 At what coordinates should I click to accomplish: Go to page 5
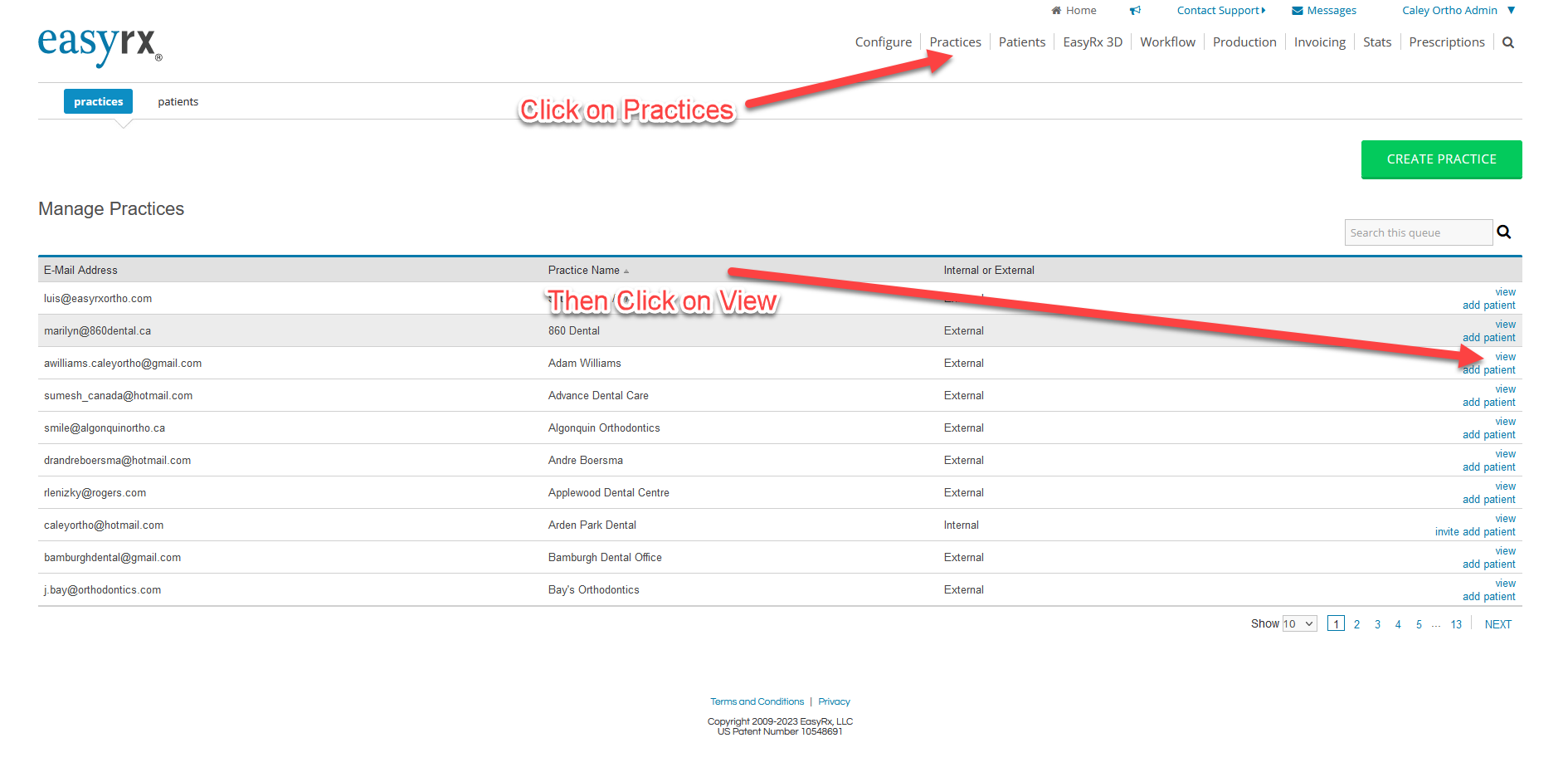1419,624
